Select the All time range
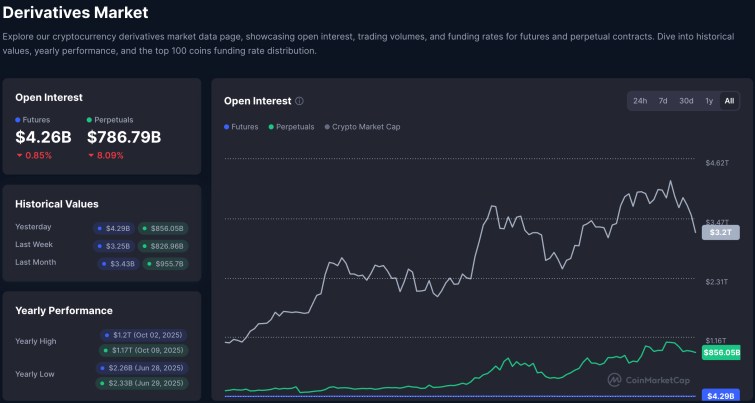Viewport: 755px width, 403px height. point(729,101)
